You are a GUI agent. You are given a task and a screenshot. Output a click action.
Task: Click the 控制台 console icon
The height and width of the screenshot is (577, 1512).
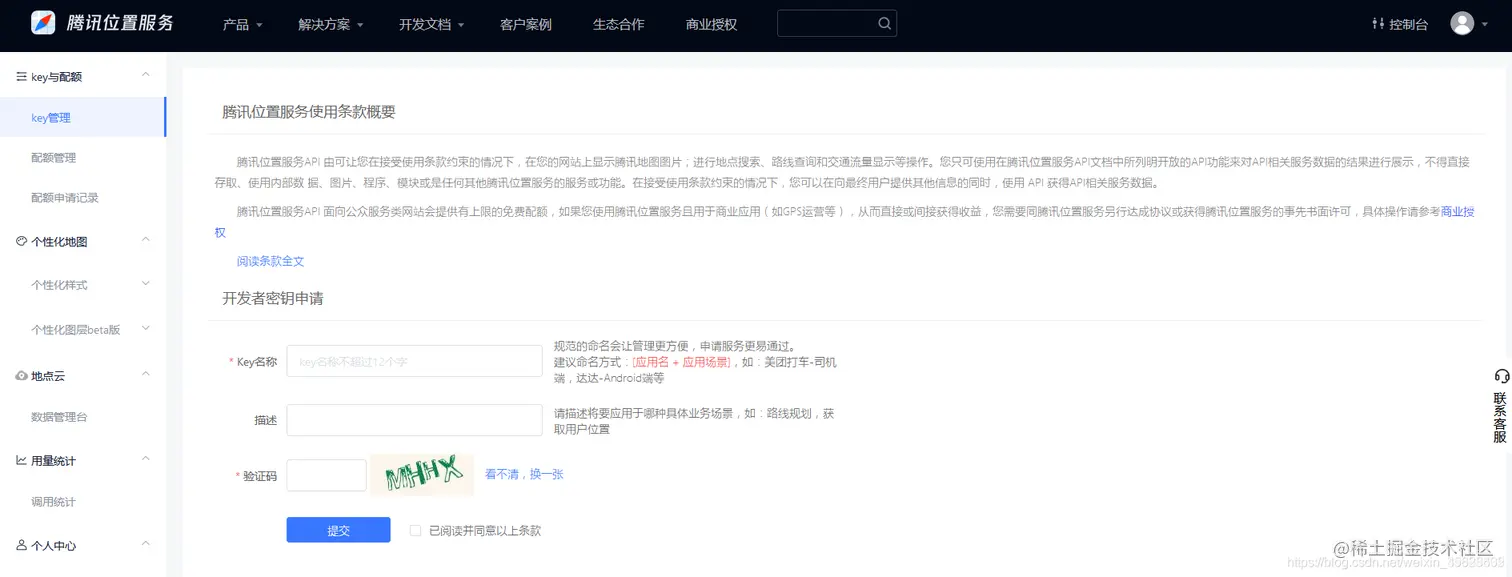pyautogui.click(x=1378, y=23)
